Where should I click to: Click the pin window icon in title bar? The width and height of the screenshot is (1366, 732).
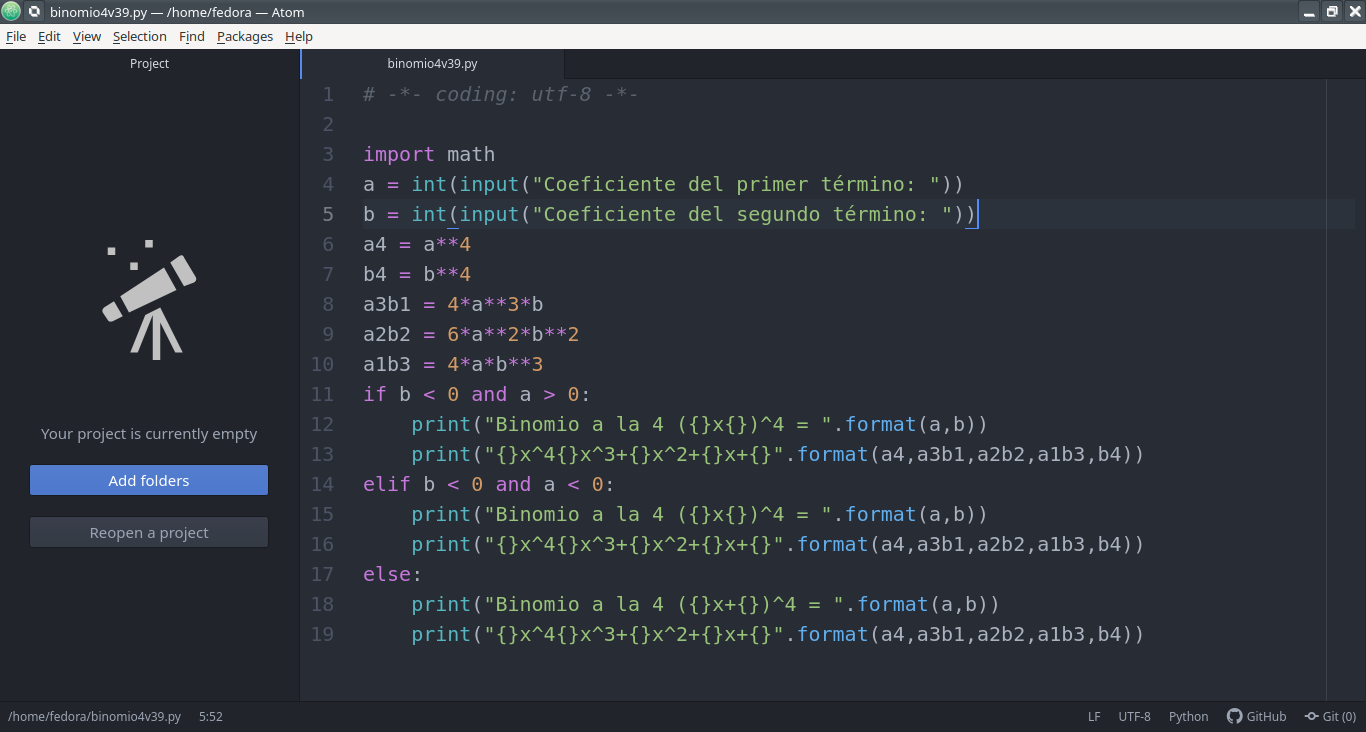34,12
